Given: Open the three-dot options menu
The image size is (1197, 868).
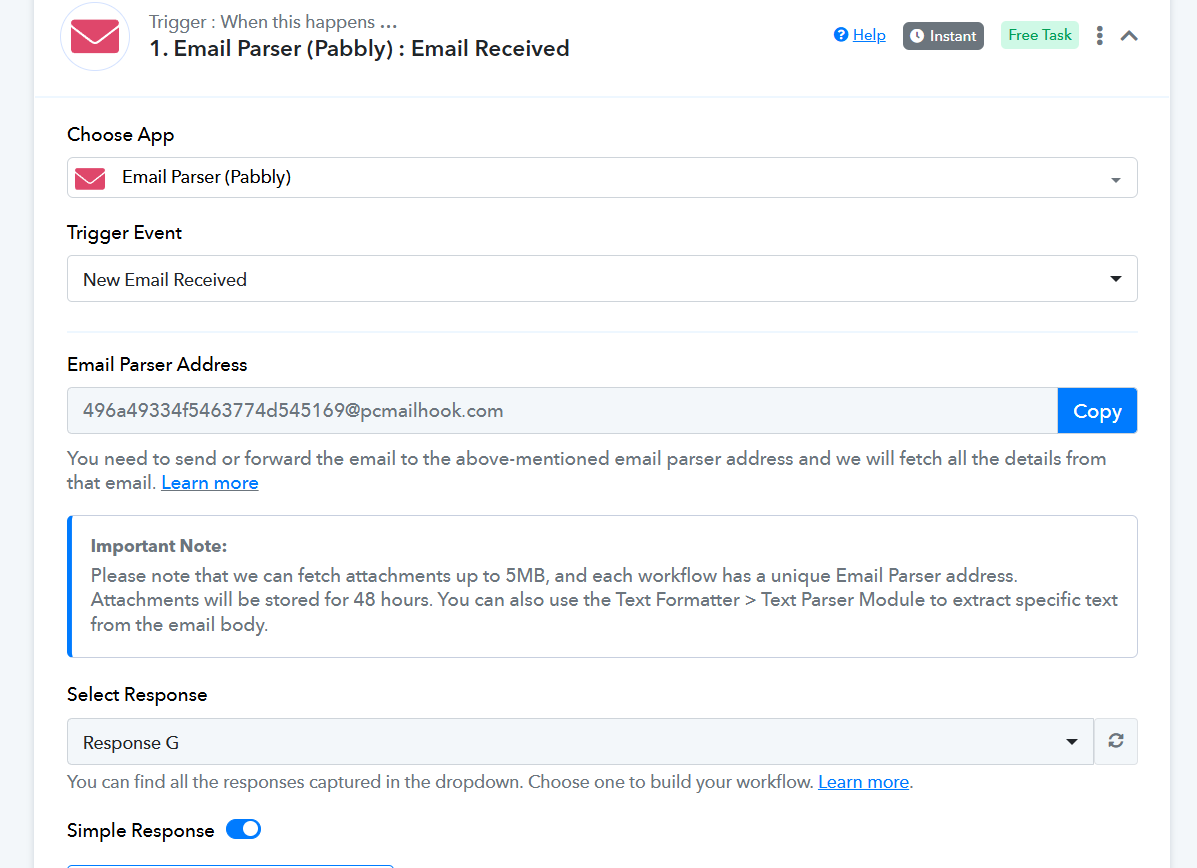Looking at the screenshot, I should (1099, 36).
